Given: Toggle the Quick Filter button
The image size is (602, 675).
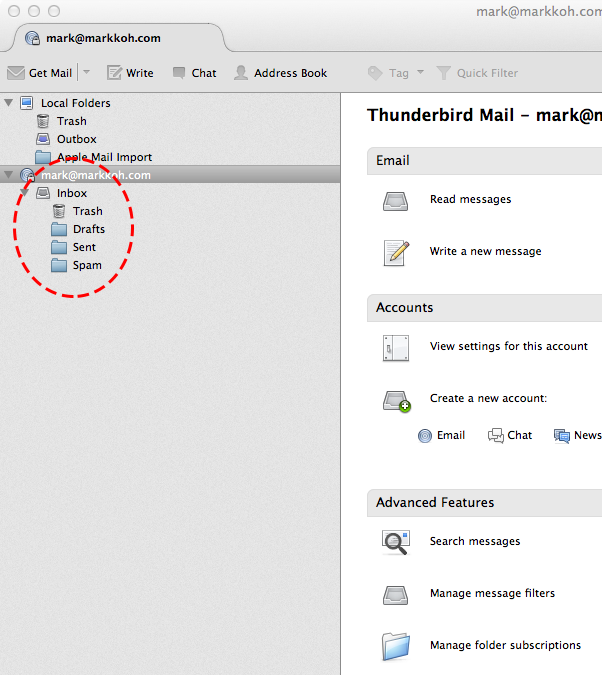Looking at the screenshot, I should pyautogui.click(x=477, y=73).
